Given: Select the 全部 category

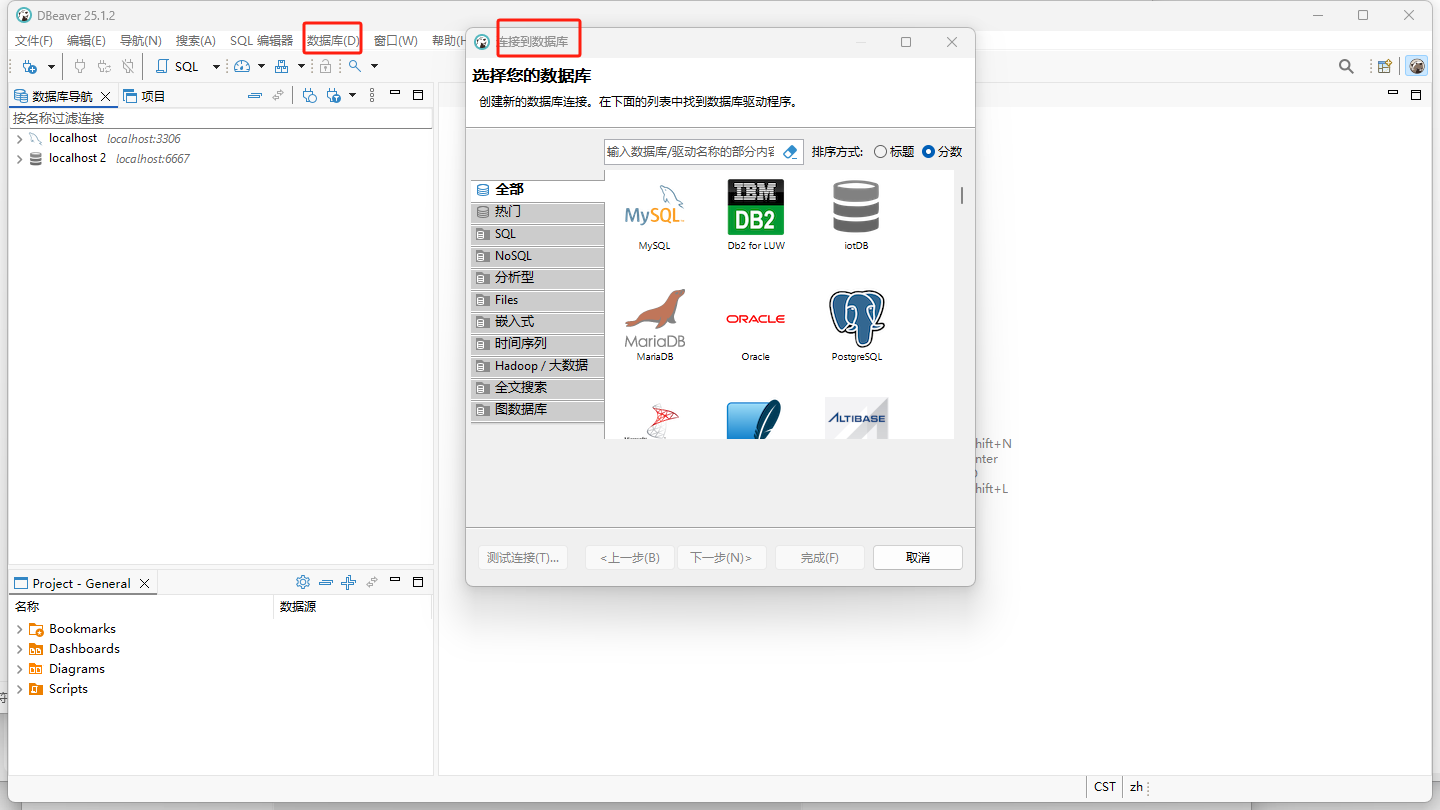Looking at the screenshot, I should click(x=538, y=189).
